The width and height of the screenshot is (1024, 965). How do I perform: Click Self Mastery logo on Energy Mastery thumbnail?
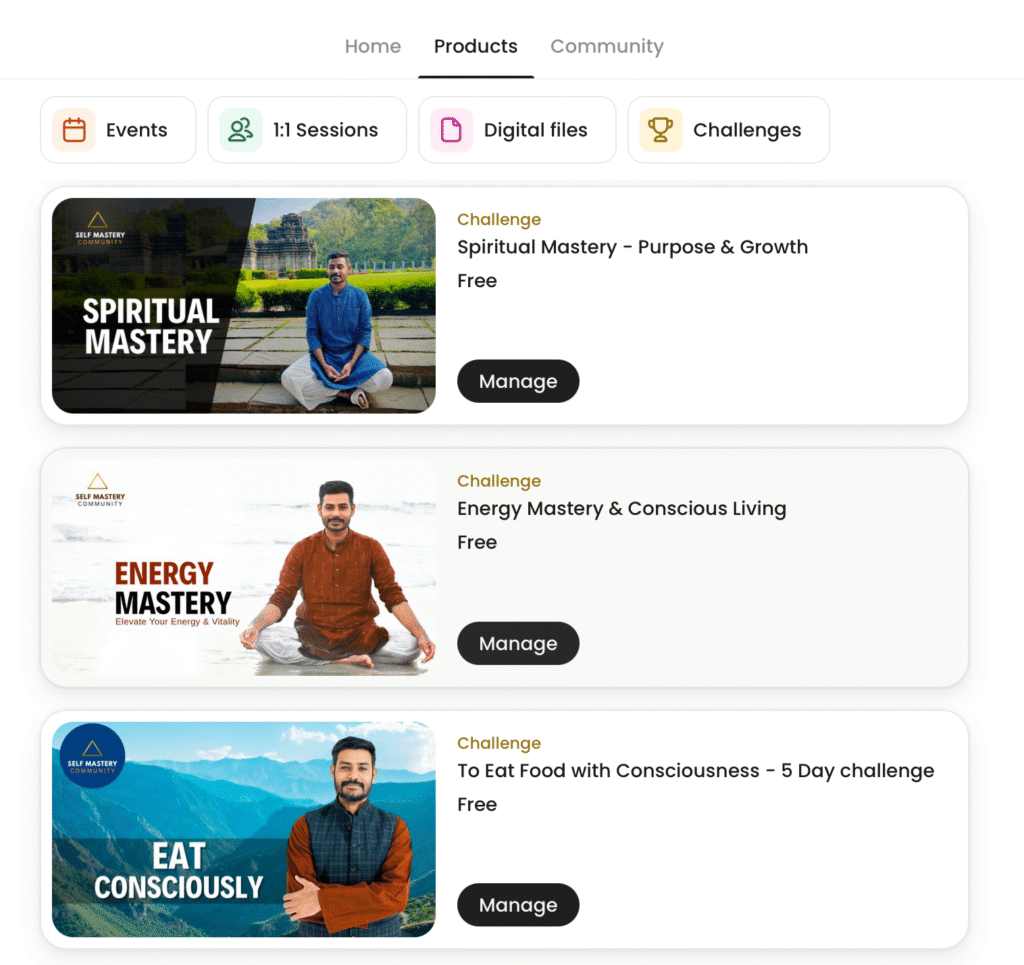pos(99,490)
